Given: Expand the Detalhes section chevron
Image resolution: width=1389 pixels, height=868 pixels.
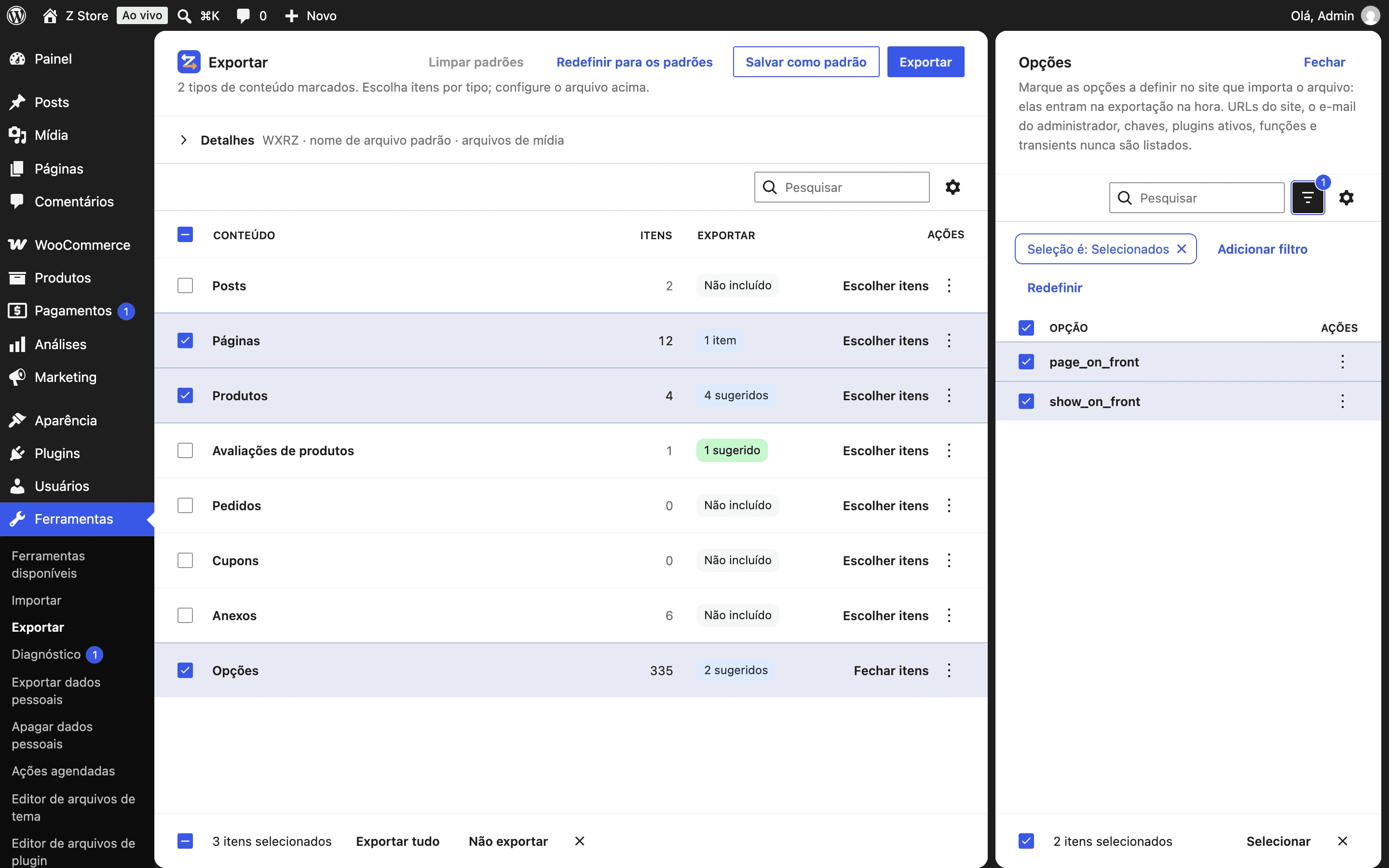Looking at the screenshot, I should 184,140.
